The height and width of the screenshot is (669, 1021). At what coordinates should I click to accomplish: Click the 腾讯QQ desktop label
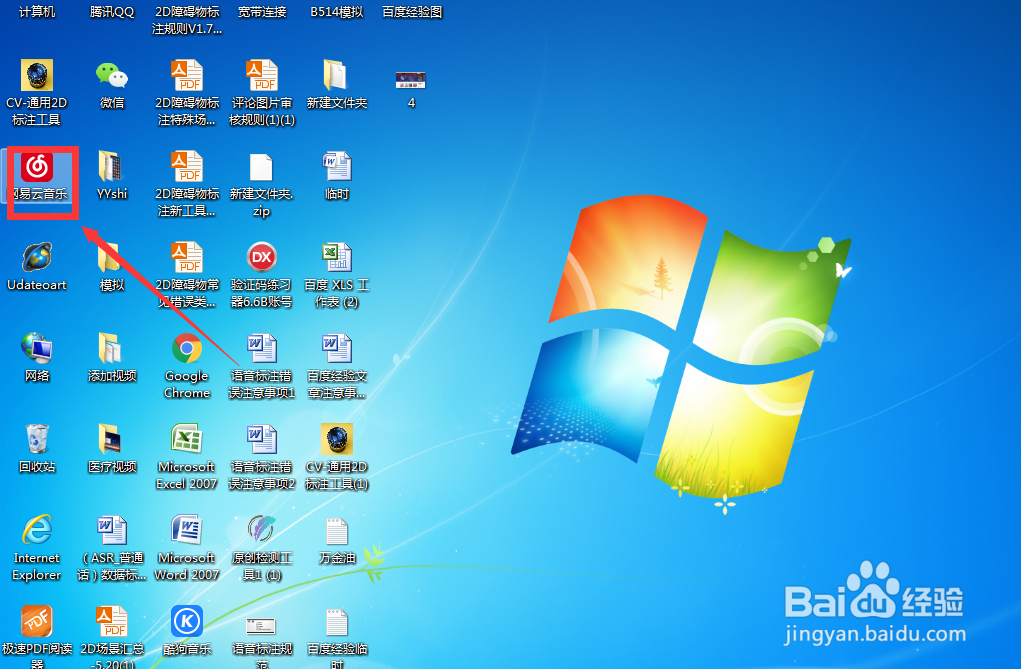coord(112,12)
